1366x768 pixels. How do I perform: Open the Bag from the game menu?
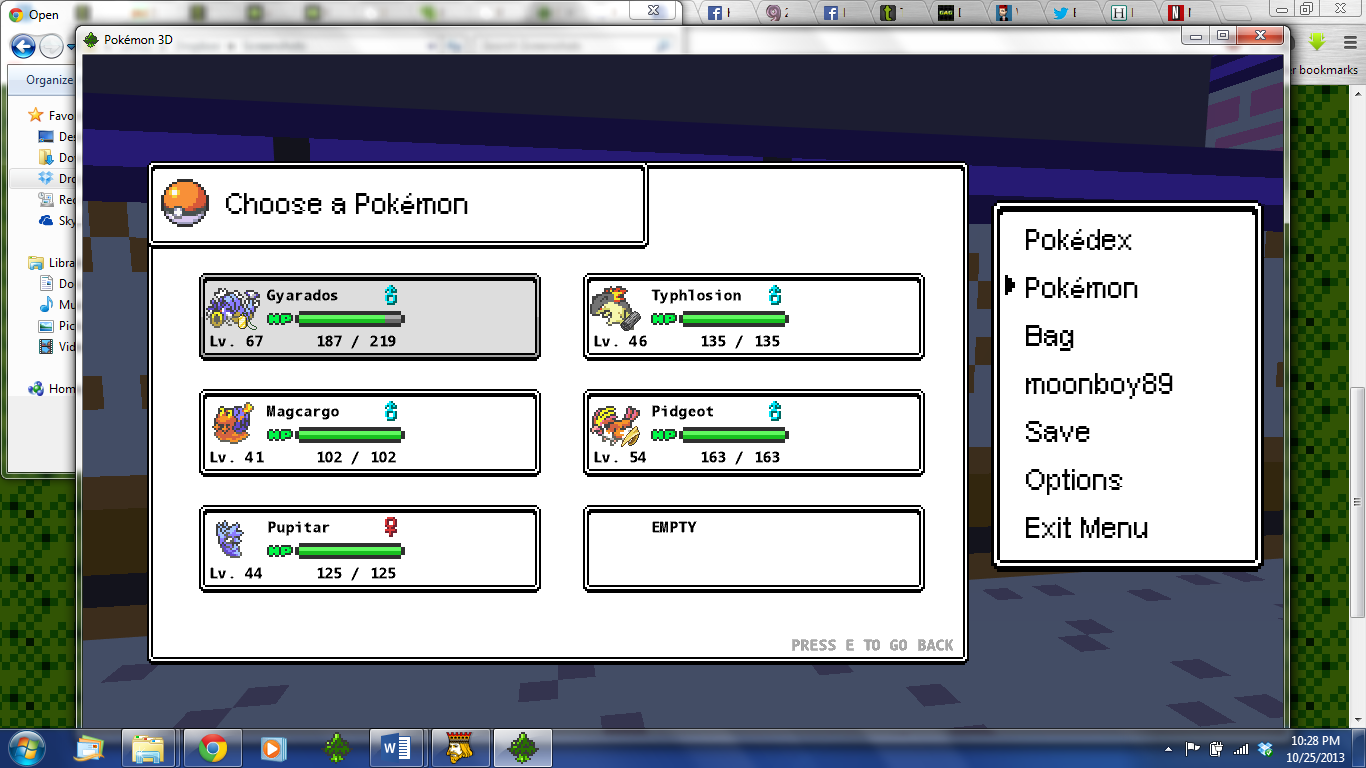pos(1050,336)
